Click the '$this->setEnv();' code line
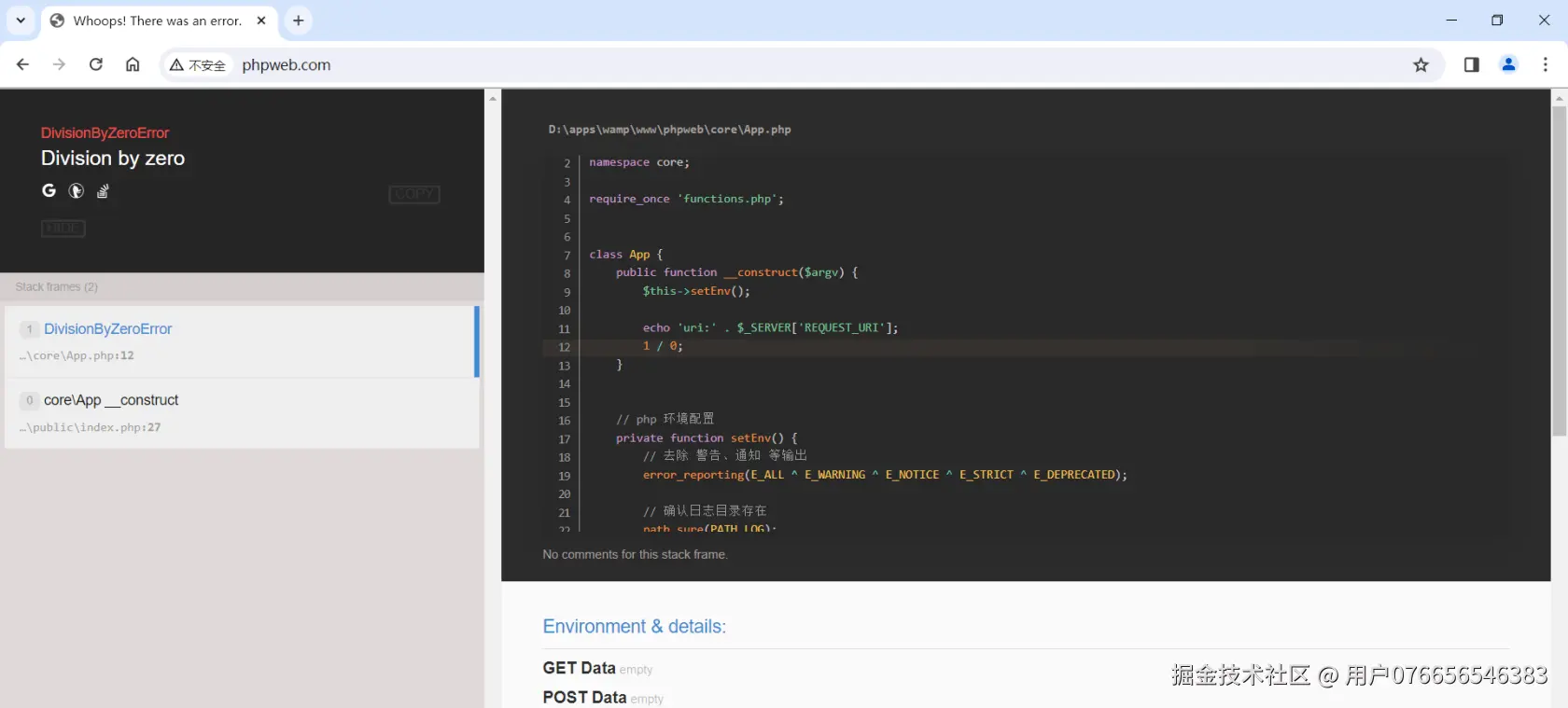 [696, 291]
